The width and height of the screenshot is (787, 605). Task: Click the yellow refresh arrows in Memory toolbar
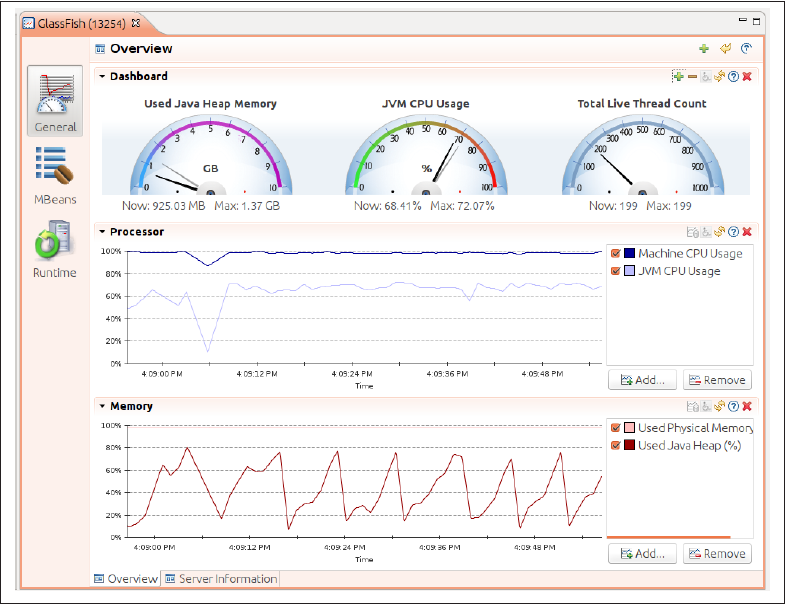720,406
